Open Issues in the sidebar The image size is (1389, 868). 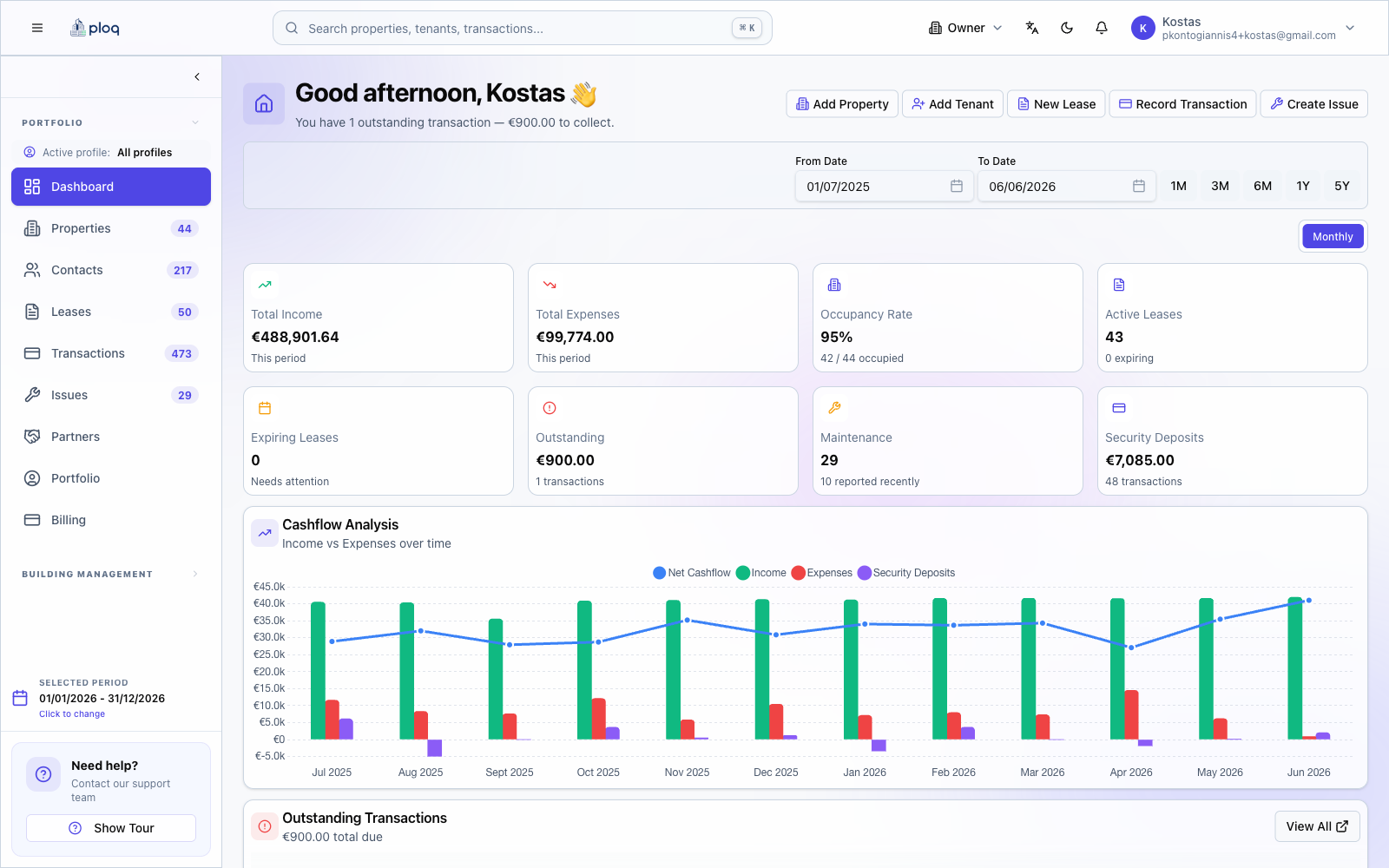click(x=111, y=395)
